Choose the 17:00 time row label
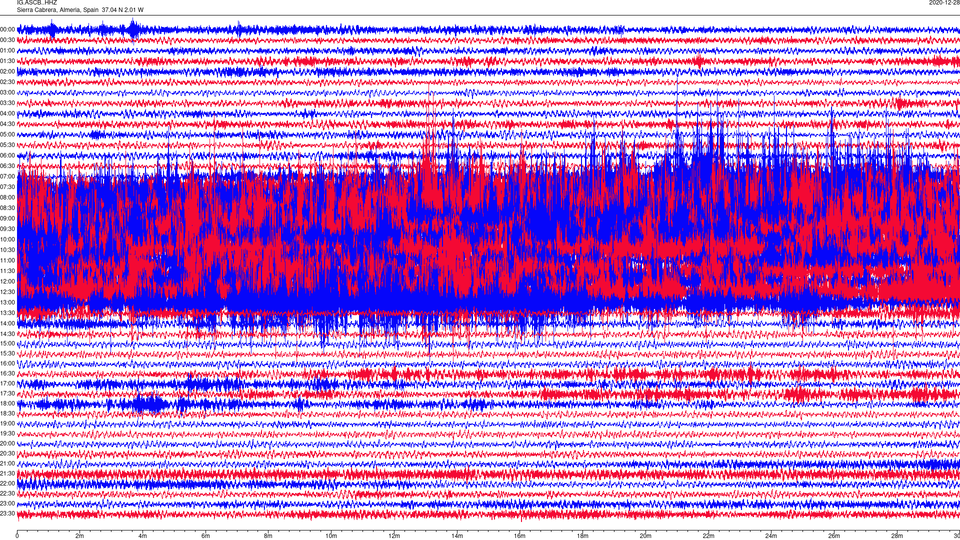Image resolution: width=960 pixels, height=540 pixels. (8, 383)
